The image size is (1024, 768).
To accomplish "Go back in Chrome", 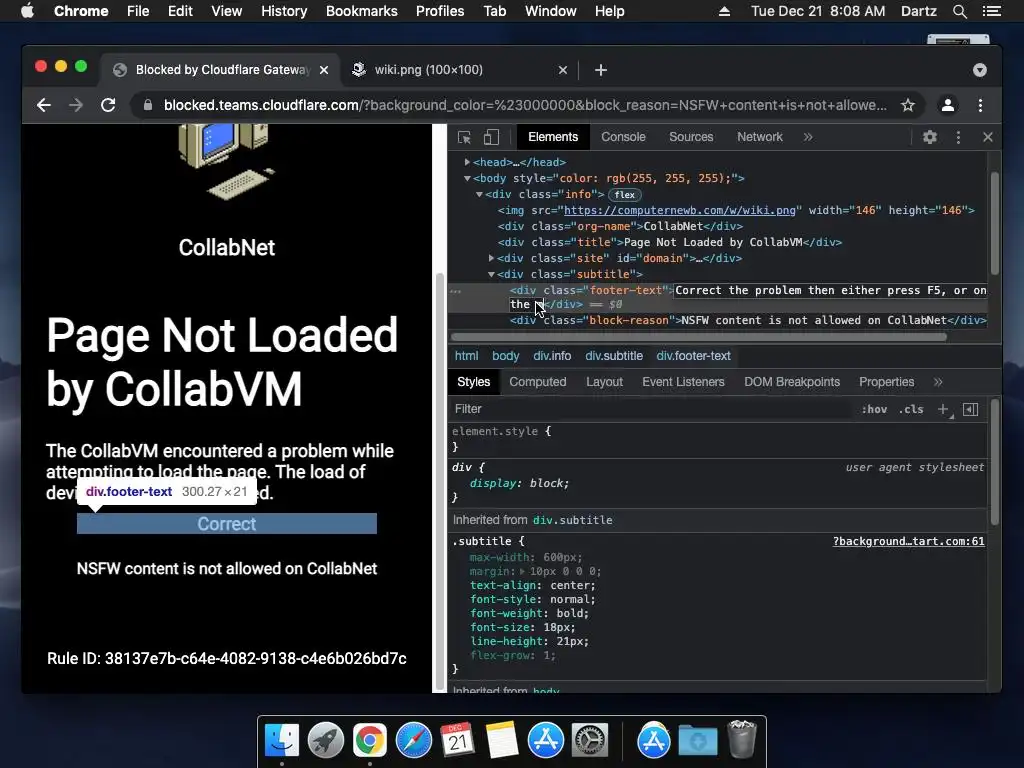I will [x=44, y=105].
